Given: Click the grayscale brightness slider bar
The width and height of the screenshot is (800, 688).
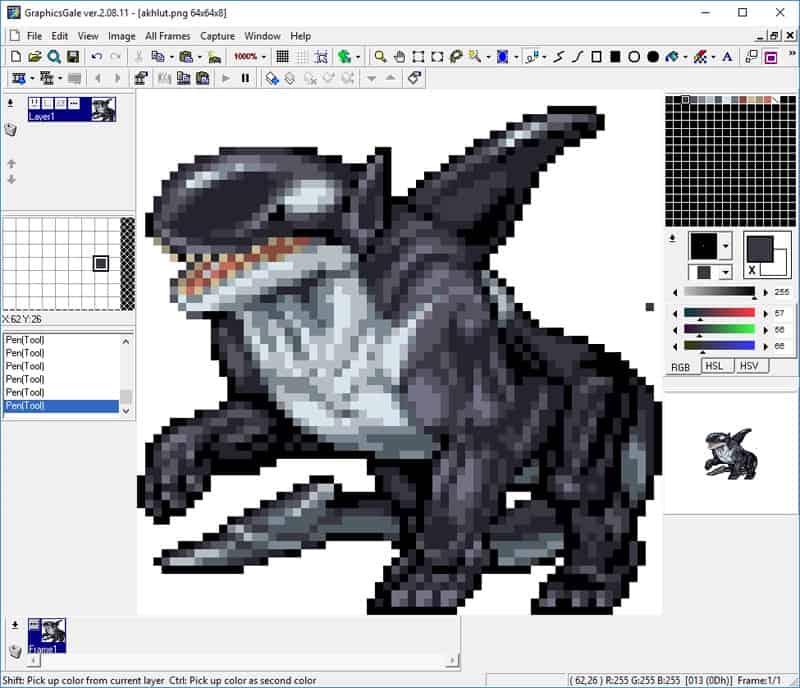Looking at the screenshot, I should point(719,291).
